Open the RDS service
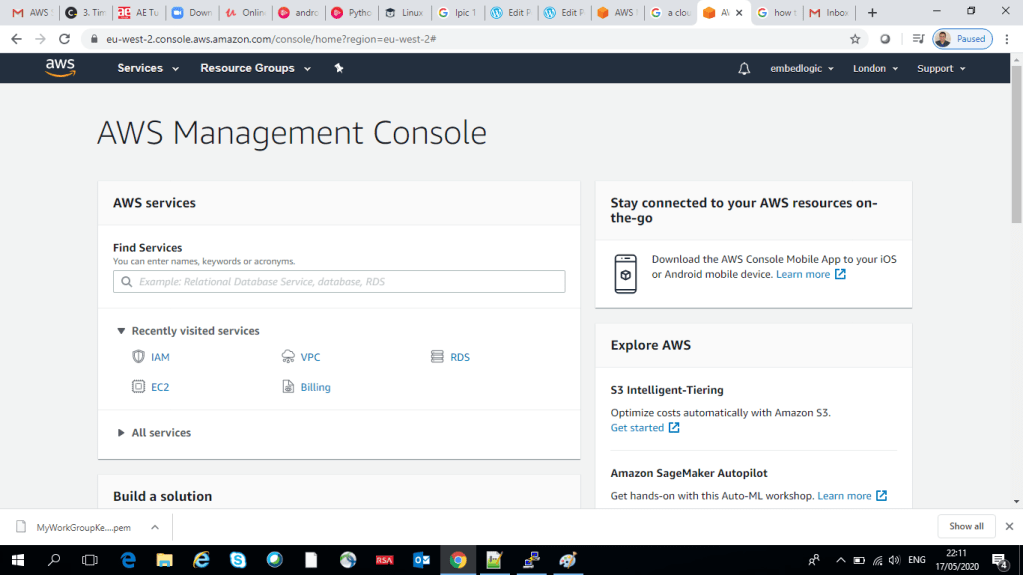 [459, 357]
